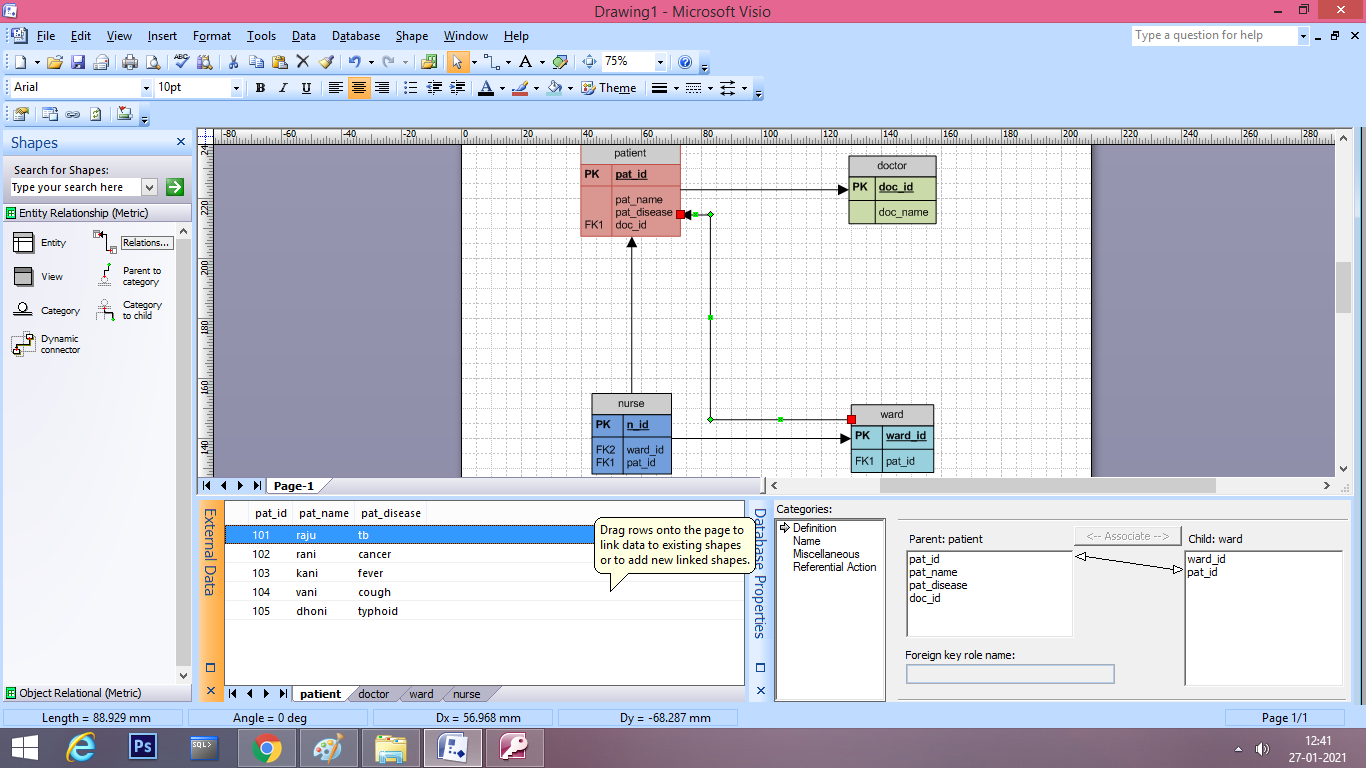Viewport: 1366px width, 768px height.
Task: Toggle bold text formatting
Action: 259,88
